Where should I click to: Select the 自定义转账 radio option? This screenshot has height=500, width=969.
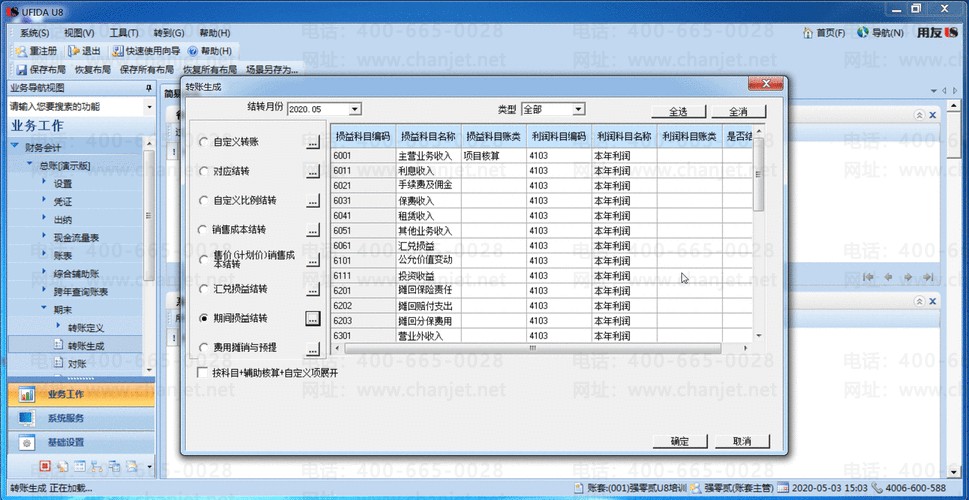coord(203,142)
